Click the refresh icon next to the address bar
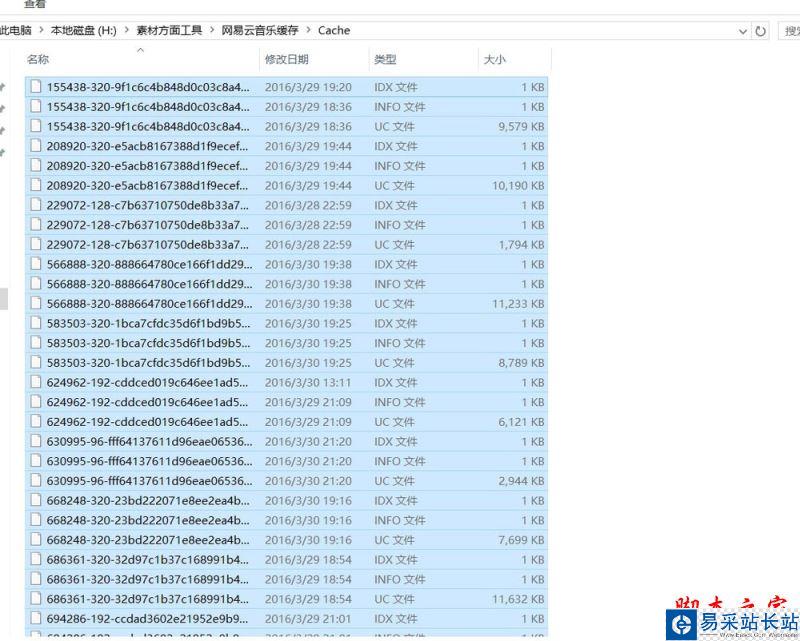 point(758,31)
